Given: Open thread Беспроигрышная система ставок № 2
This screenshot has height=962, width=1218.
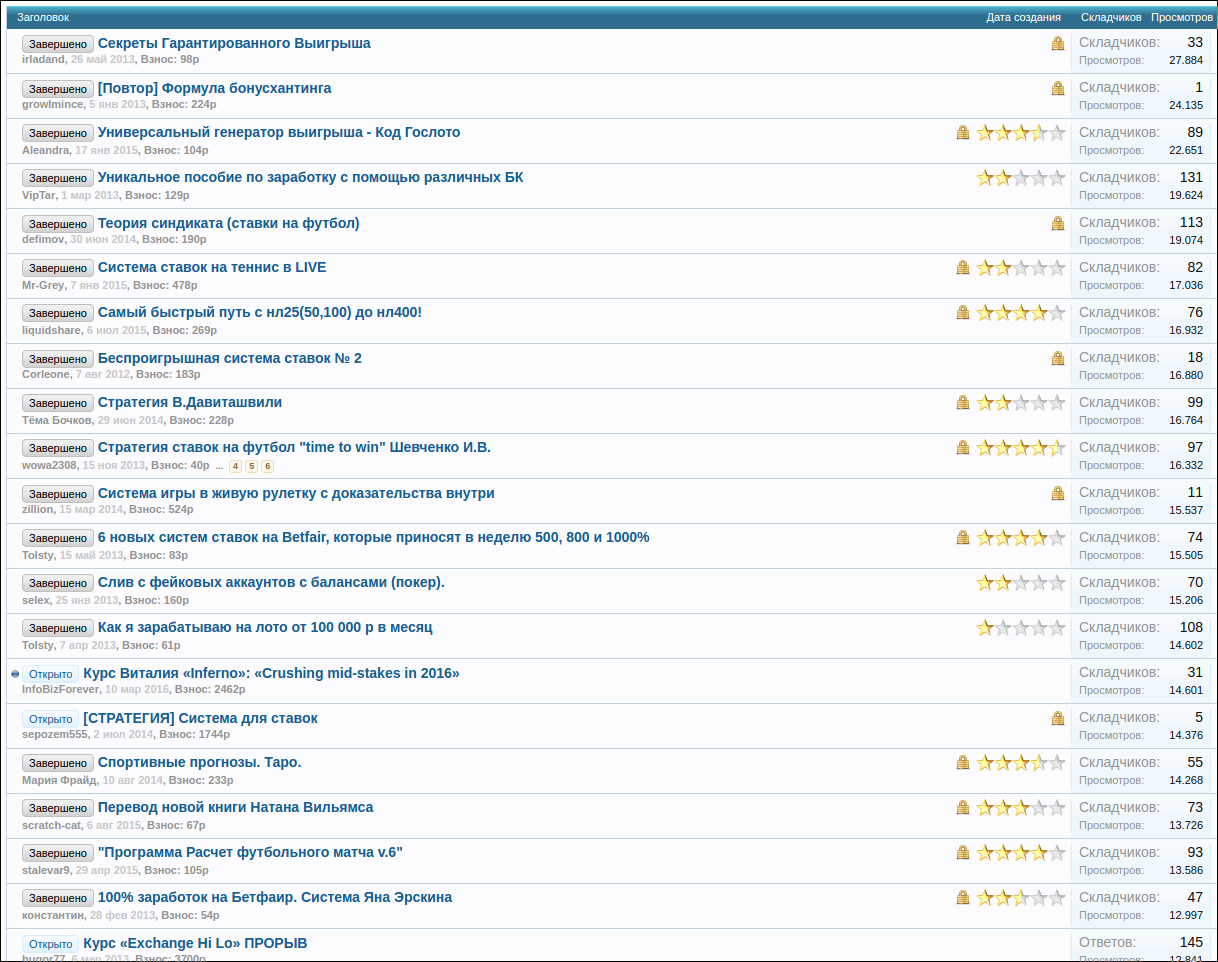Looking at the screenshot, I should click(230, 358).
